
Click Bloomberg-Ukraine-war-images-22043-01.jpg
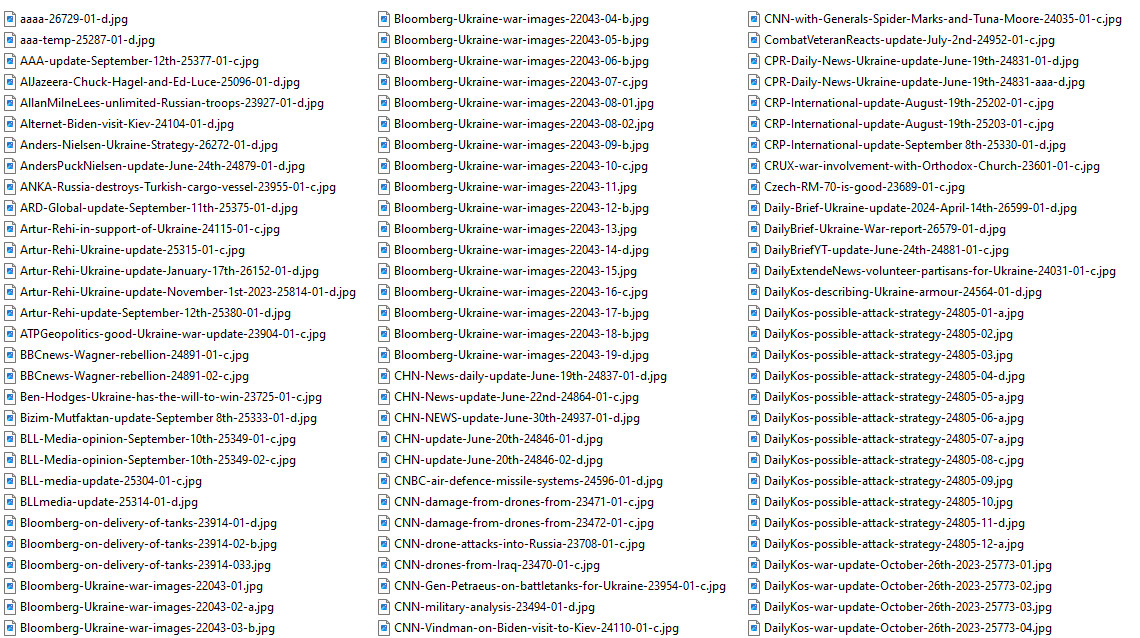pos(142,586)
